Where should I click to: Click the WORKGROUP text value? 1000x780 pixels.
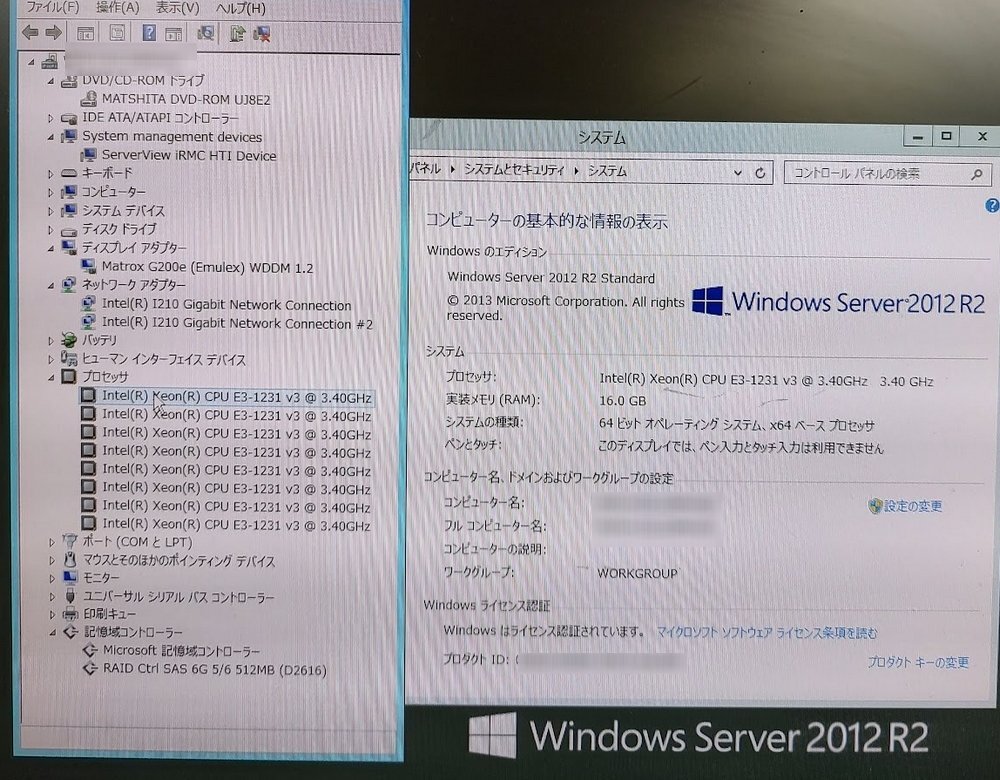point(637,573)
